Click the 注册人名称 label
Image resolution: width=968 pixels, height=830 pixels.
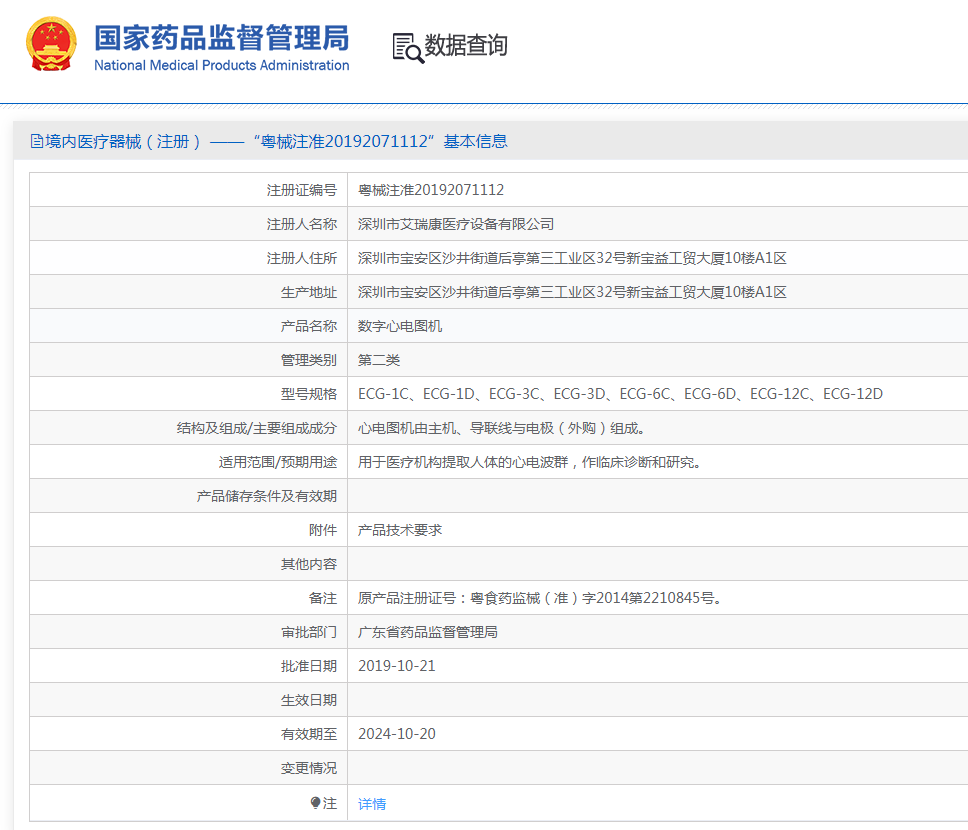[302, 224]
